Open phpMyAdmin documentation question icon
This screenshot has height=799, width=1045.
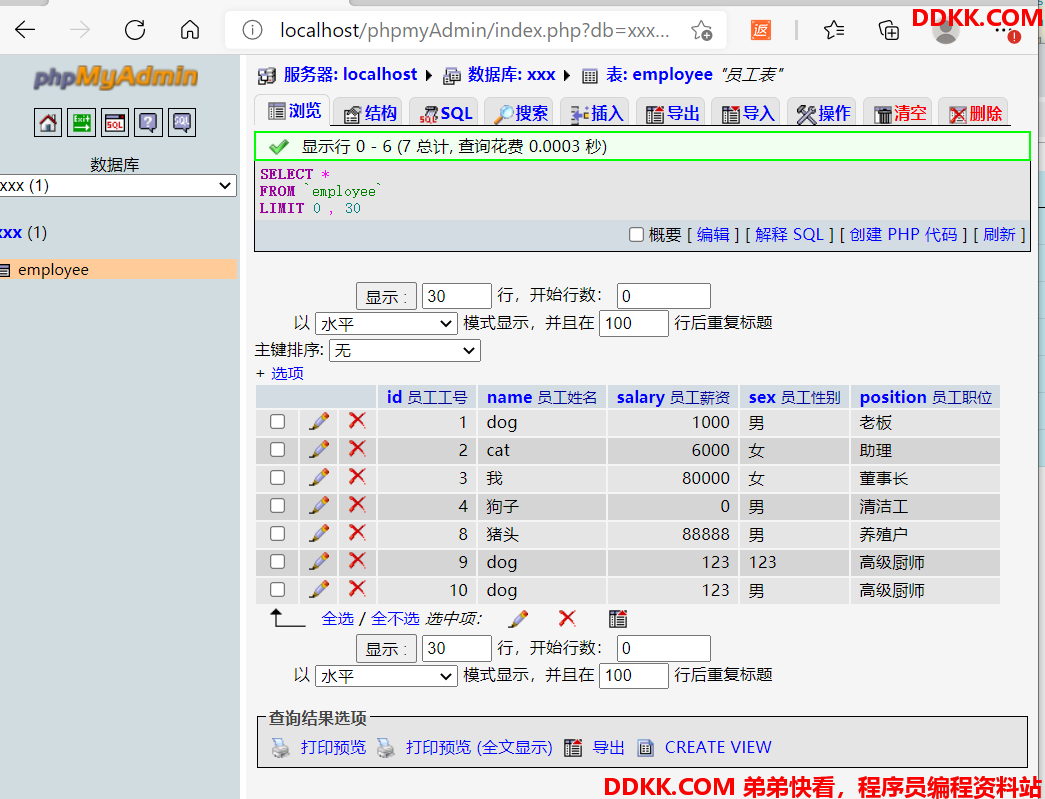[148, 123]
